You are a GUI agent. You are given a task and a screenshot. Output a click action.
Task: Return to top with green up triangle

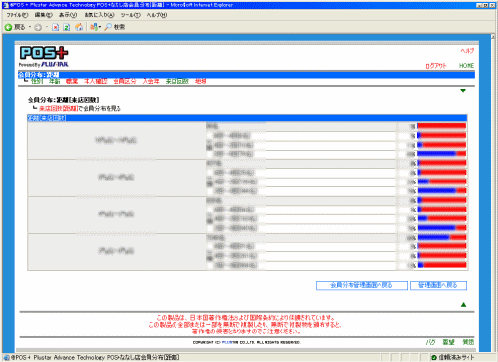(463, 305)
